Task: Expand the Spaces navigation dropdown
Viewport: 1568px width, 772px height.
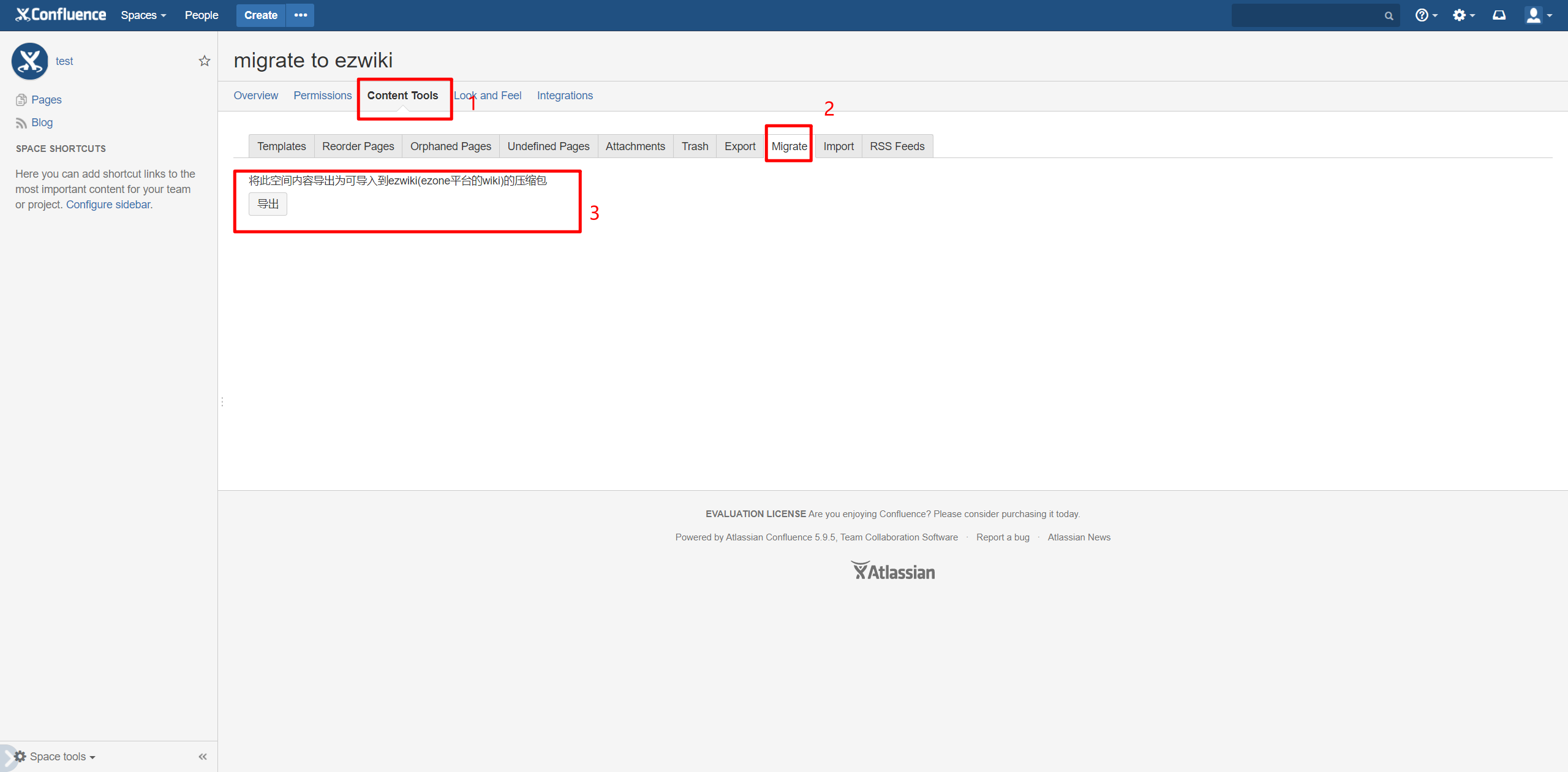Action: [x=144, y=16]
